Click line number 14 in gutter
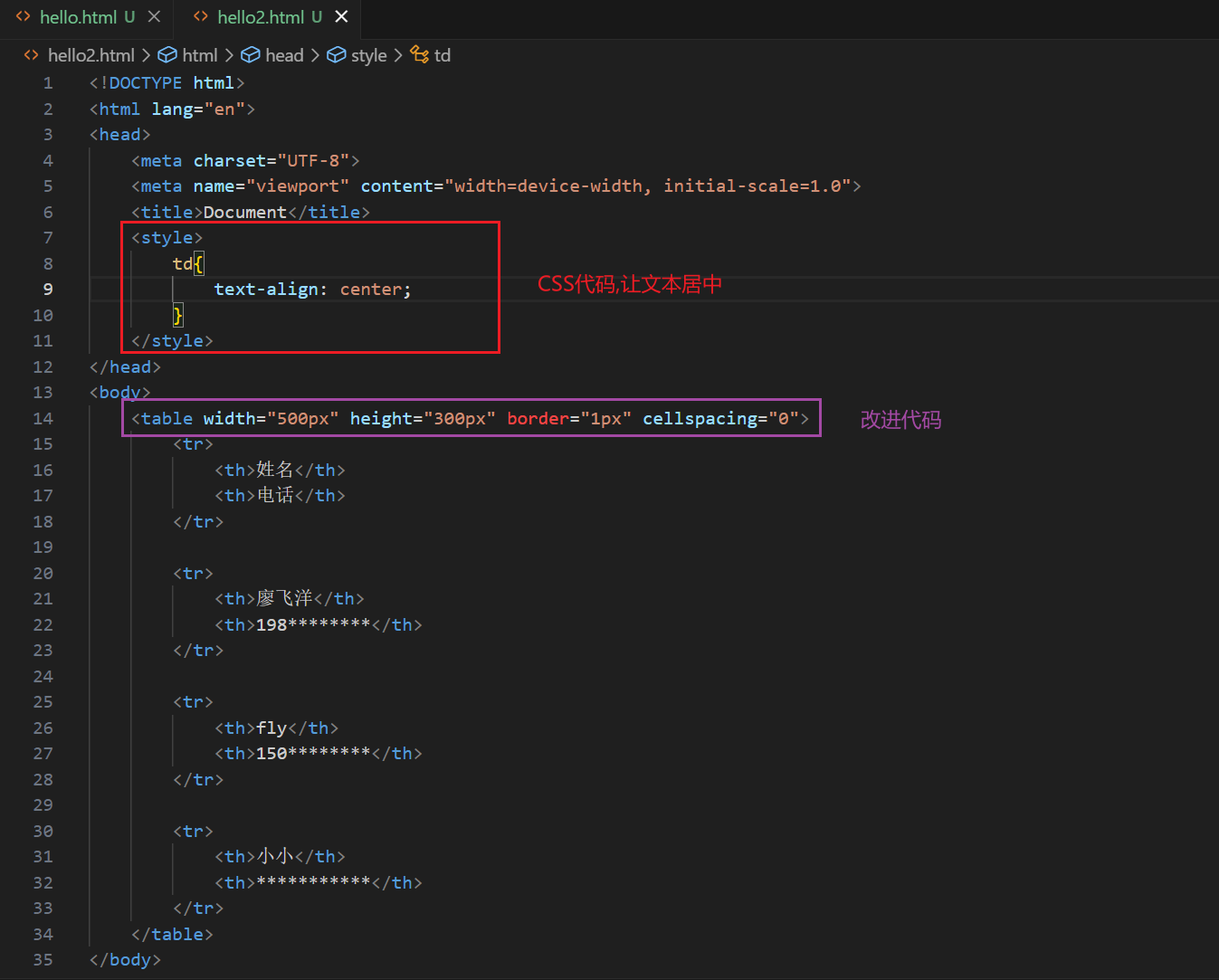The image size is (1219, 980). 43,418
